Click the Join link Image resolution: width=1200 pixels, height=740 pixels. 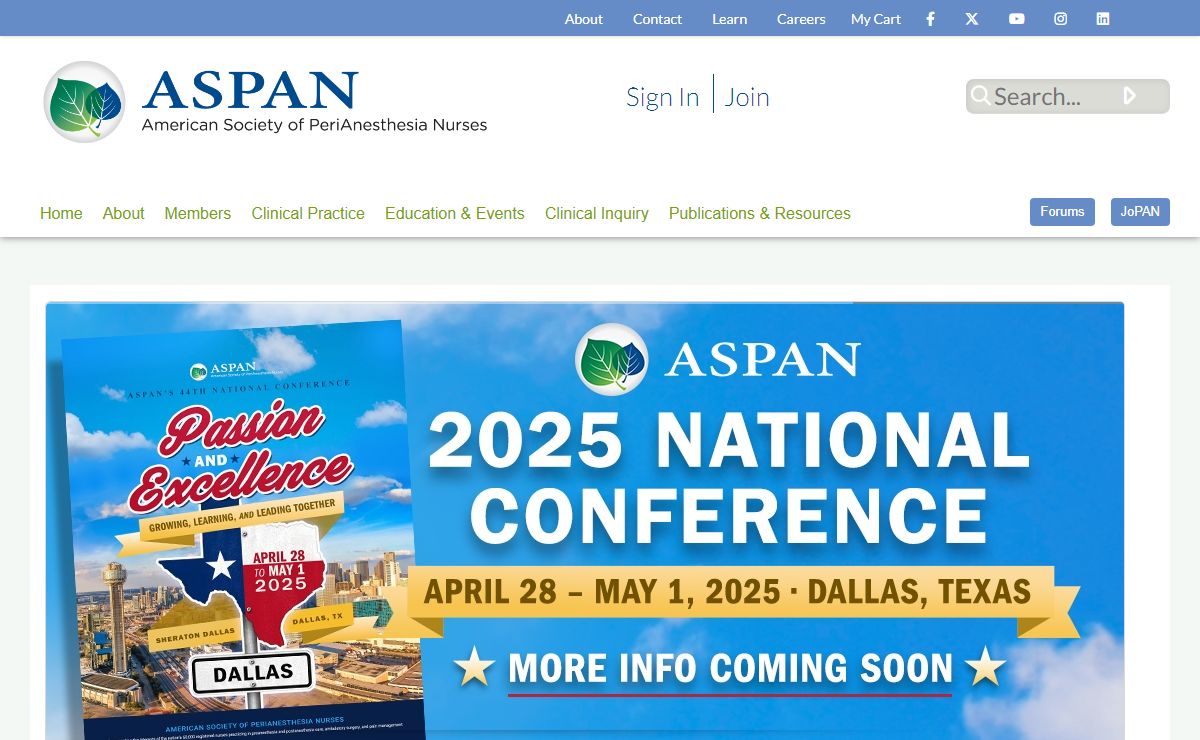click(747, 97)
